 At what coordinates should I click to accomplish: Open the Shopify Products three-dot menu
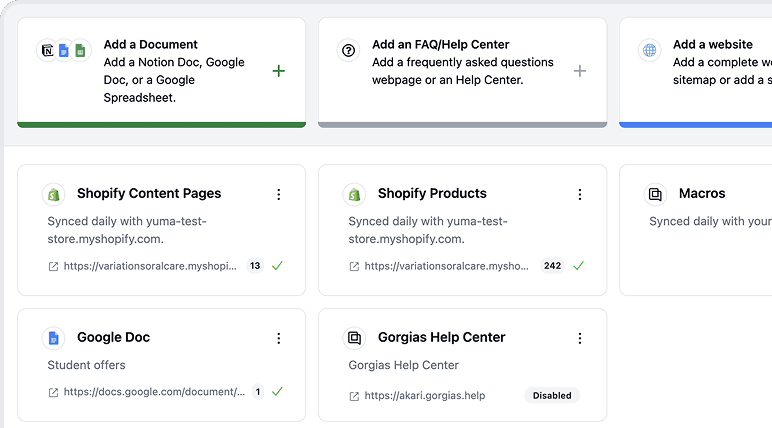[x=580, y=194]
